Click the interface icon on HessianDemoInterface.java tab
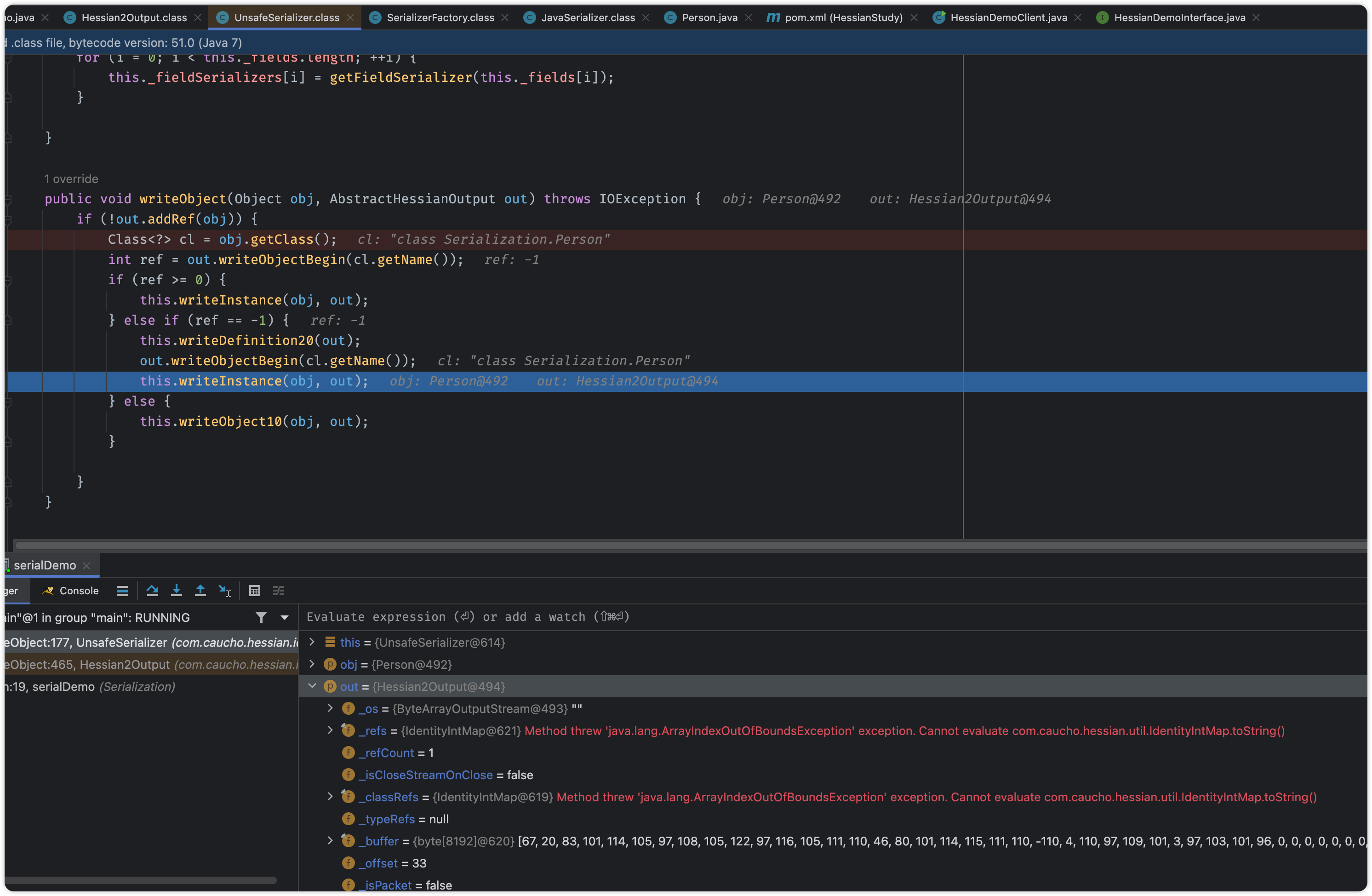The width and height of the screenshot is (1372, 896). coord(1102,17)
